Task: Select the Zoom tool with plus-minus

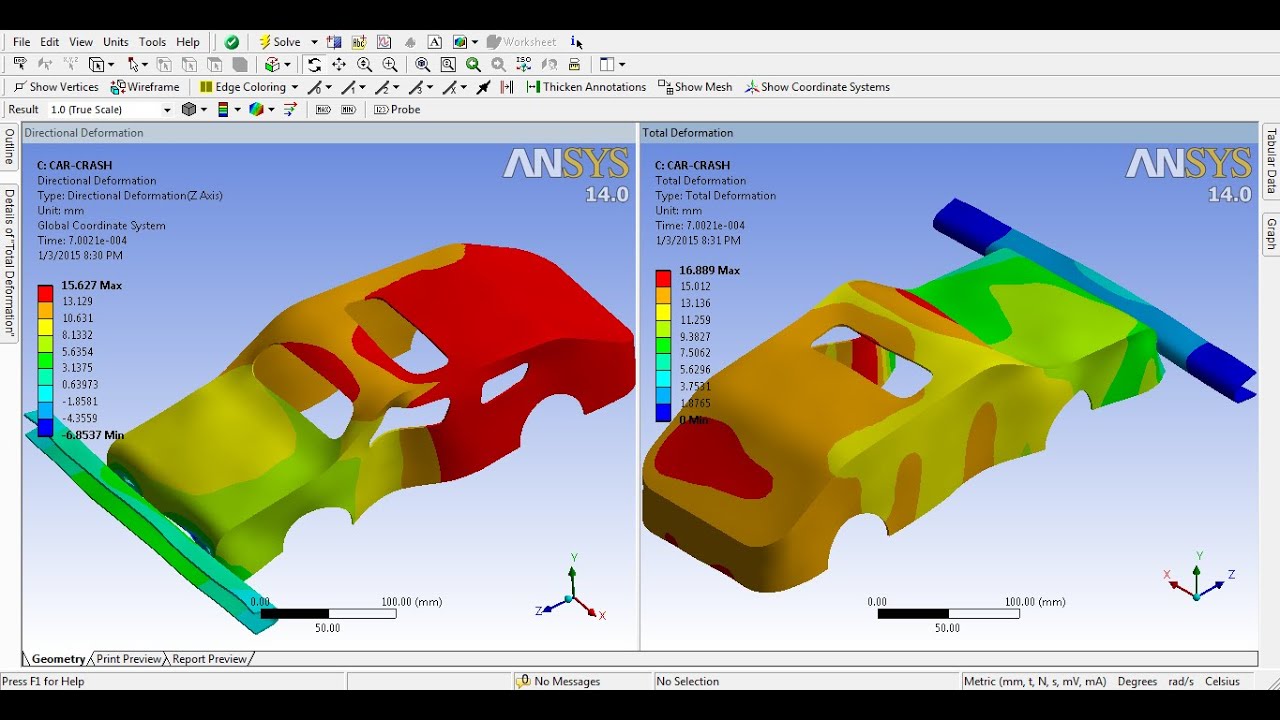Action: point(364,64)
